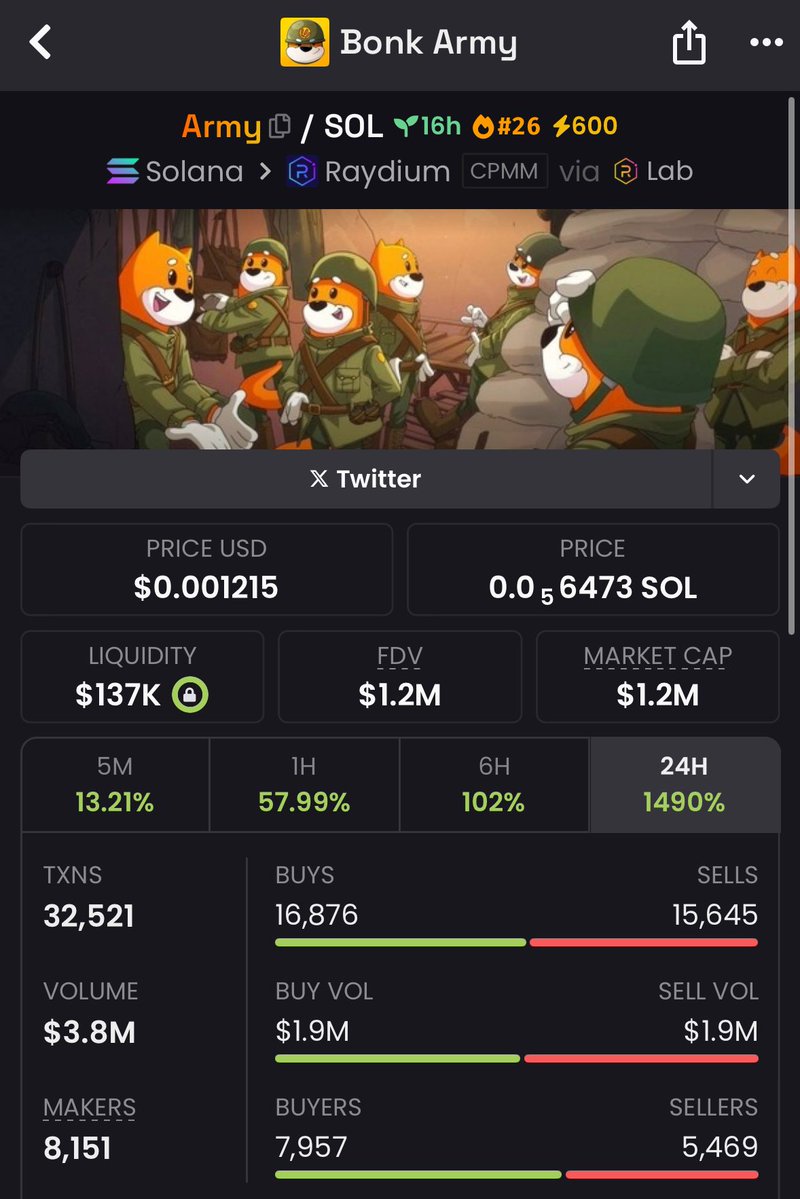Tap the fire trending rank #26
800x1199 pixels.
tap(506, 126)
